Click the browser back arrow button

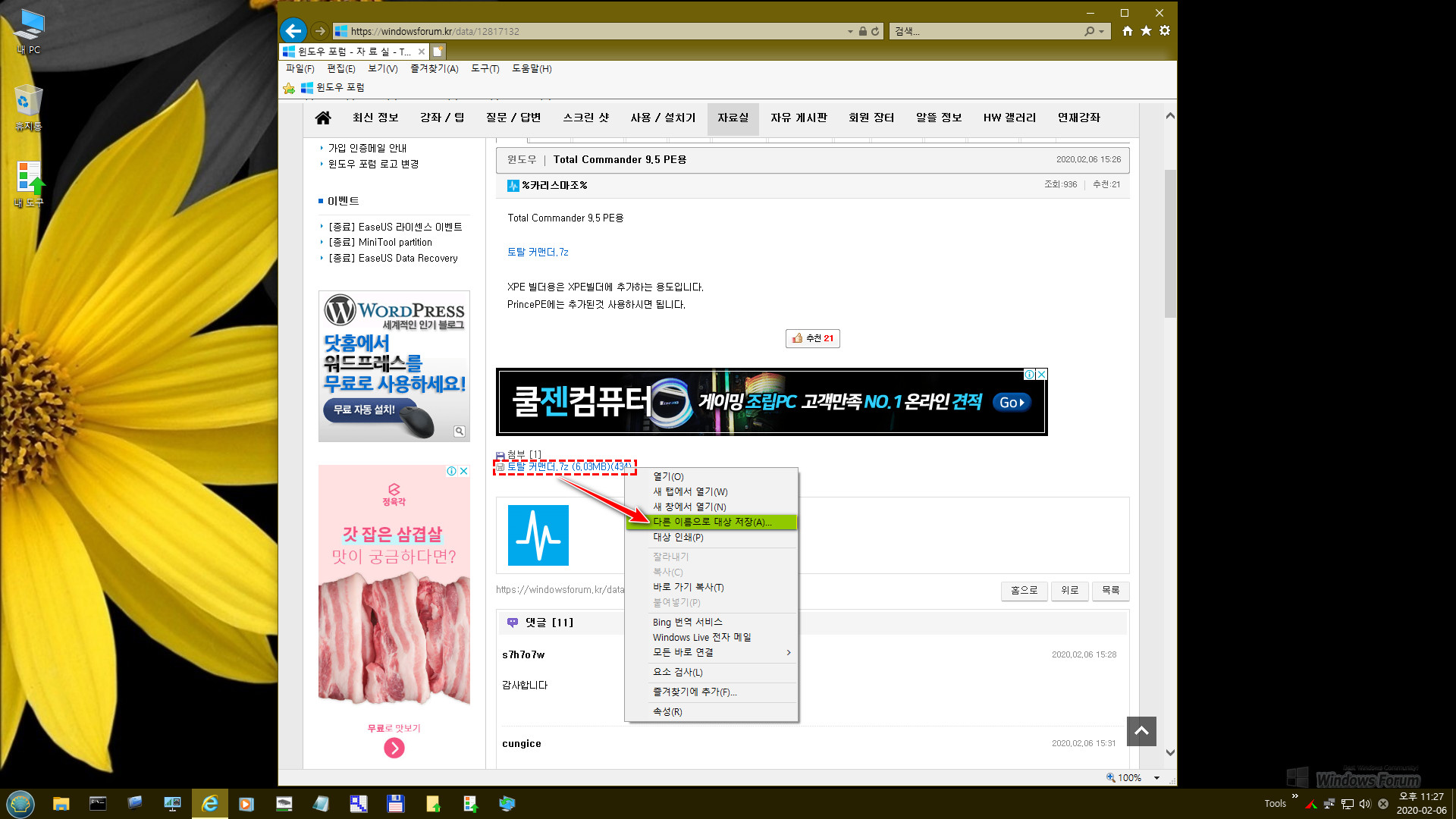[x=293, y=31]
